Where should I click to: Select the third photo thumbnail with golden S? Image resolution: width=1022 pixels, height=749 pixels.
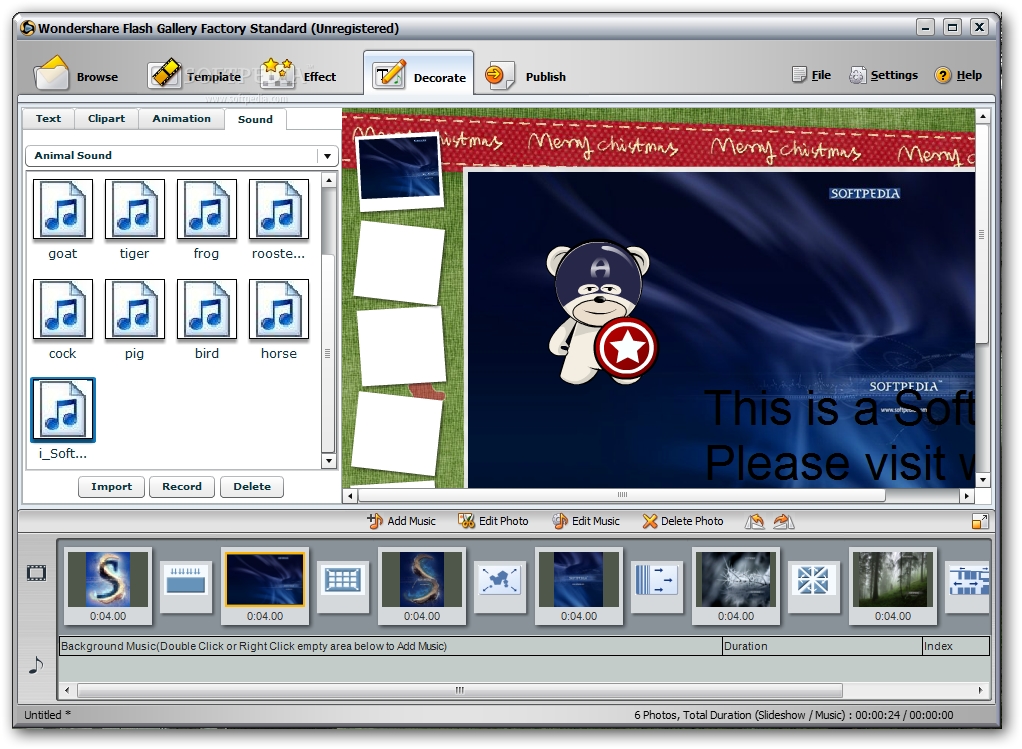click(x=422, y=585)
